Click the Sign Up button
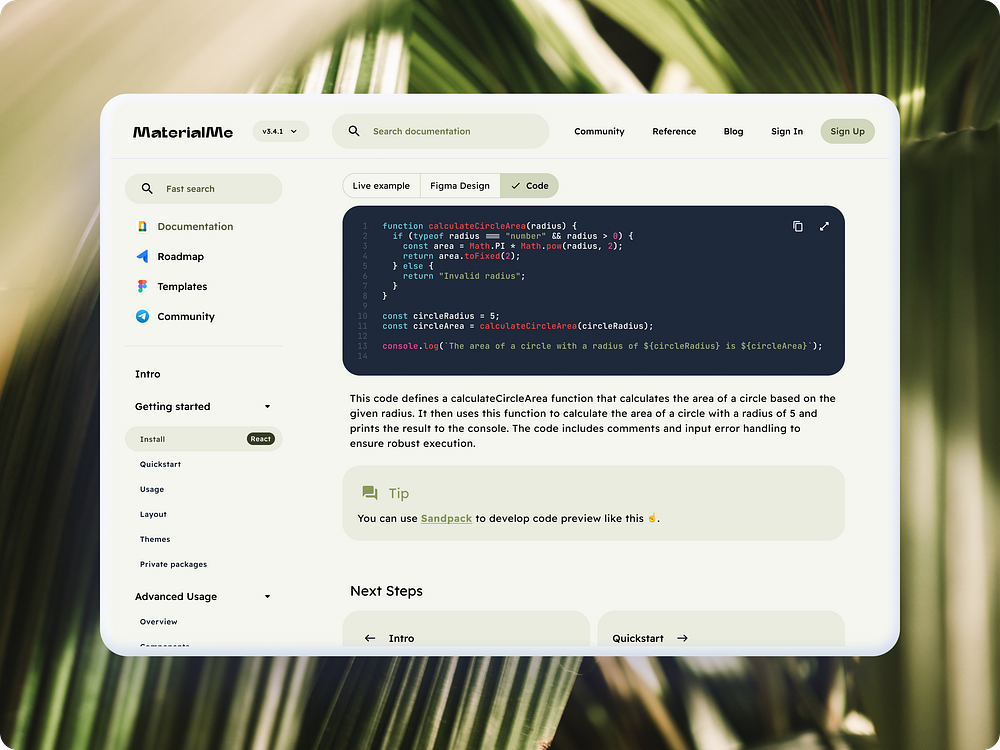This screenshot has height=750, width=1000. [847, 131]
